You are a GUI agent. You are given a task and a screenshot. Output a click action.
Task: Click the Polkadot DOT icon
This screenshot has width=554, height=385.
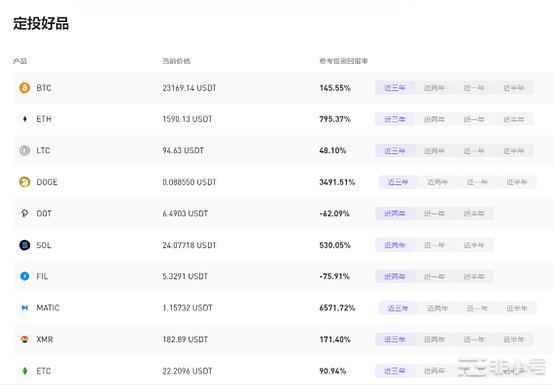(x=24, y=213)
